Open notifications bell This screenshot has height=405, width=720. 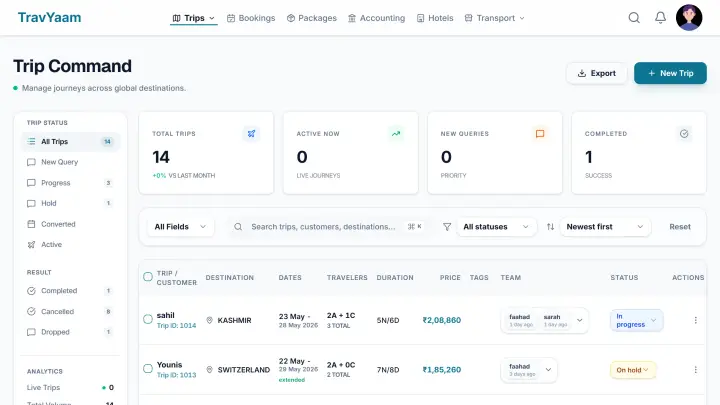point(660,18)
